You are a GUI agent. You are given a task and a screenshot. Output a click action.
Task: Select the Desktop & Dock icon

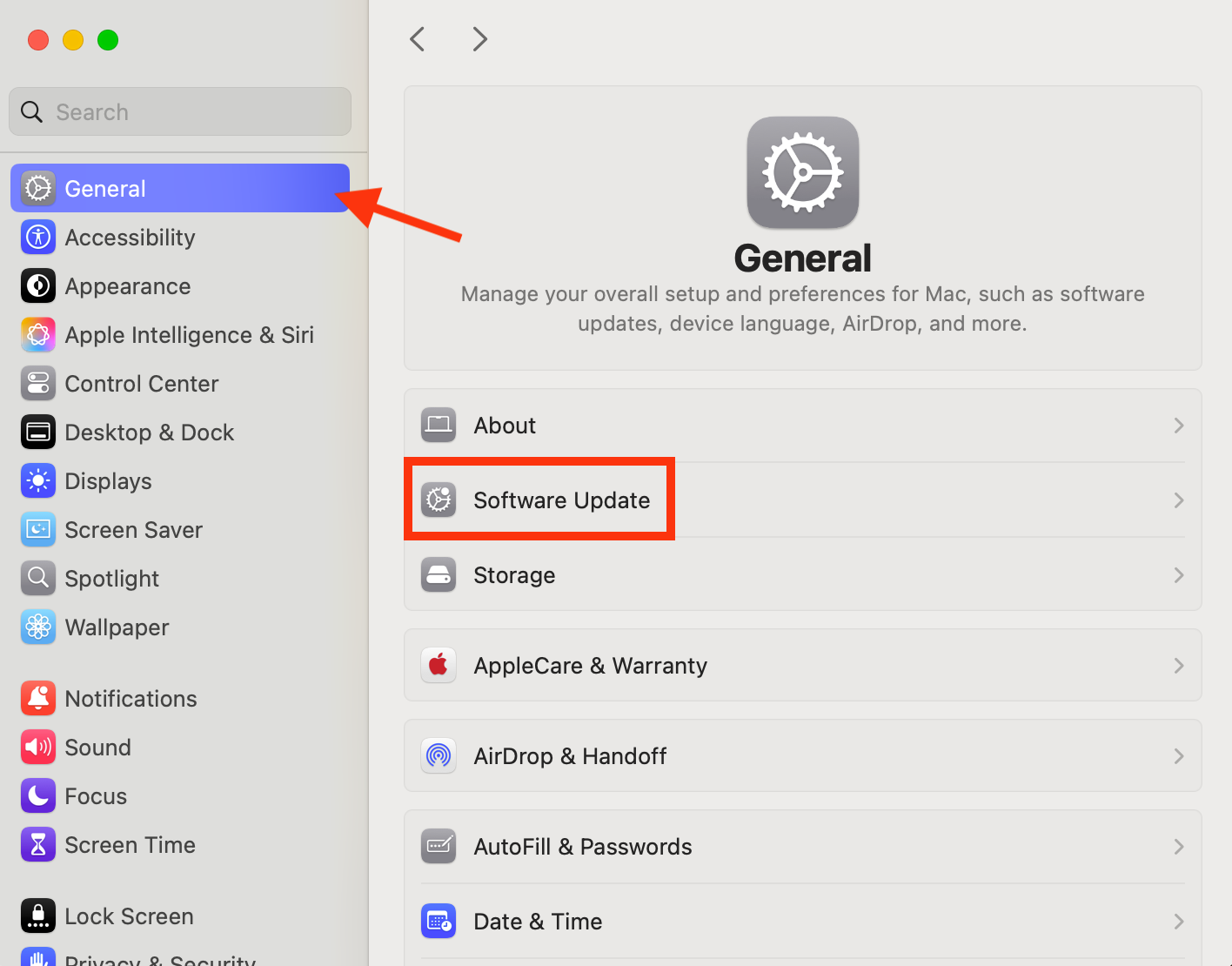37,432
